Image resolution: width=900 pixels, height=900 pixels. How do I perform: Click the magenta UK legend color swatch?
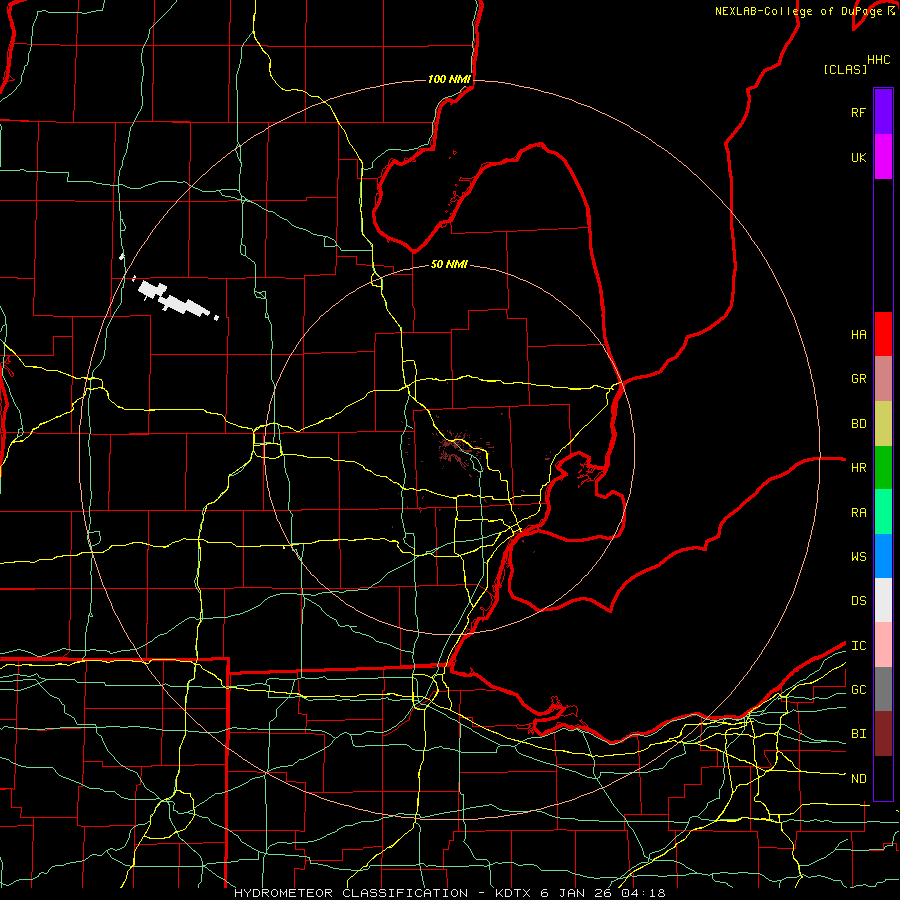tap(883, 157)
